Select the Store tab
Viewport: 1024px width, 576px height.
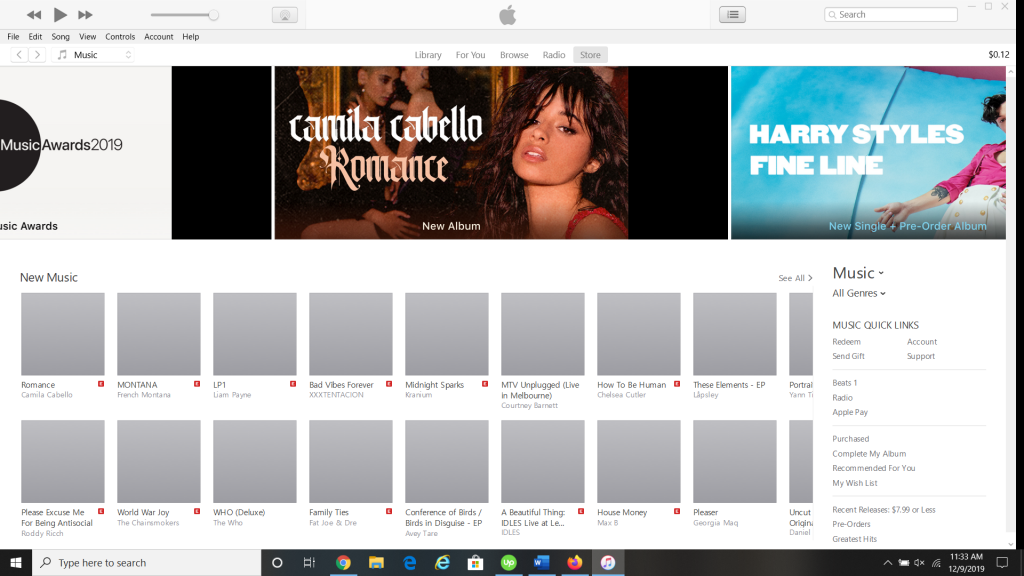pos(590,55)
